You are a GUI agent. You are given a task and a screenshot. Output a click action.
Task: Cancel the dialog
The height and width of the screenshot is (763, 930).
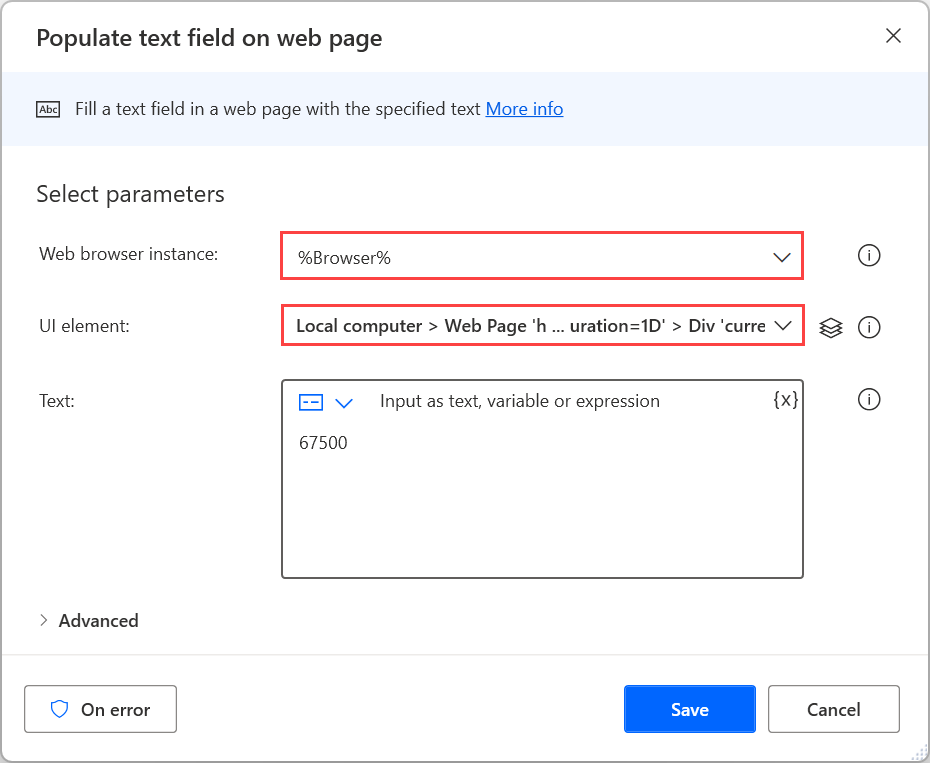[x=833, y=708]
